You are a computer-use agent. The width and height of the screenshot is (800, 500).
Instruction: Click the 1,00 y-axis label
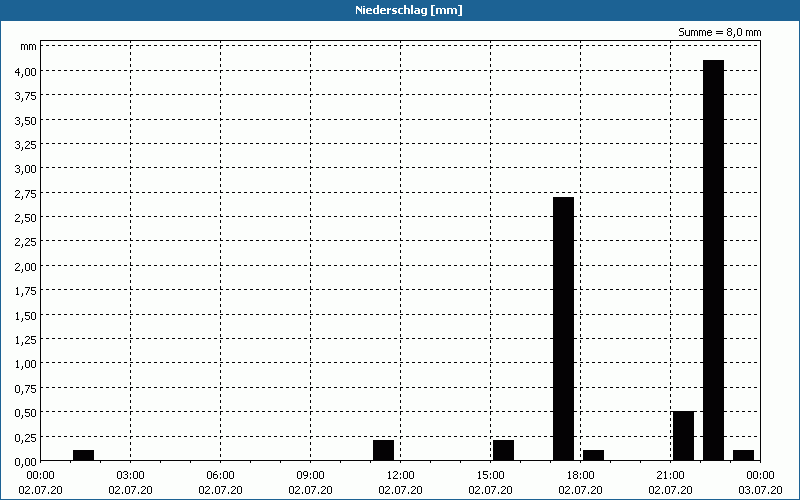[26, 365]
